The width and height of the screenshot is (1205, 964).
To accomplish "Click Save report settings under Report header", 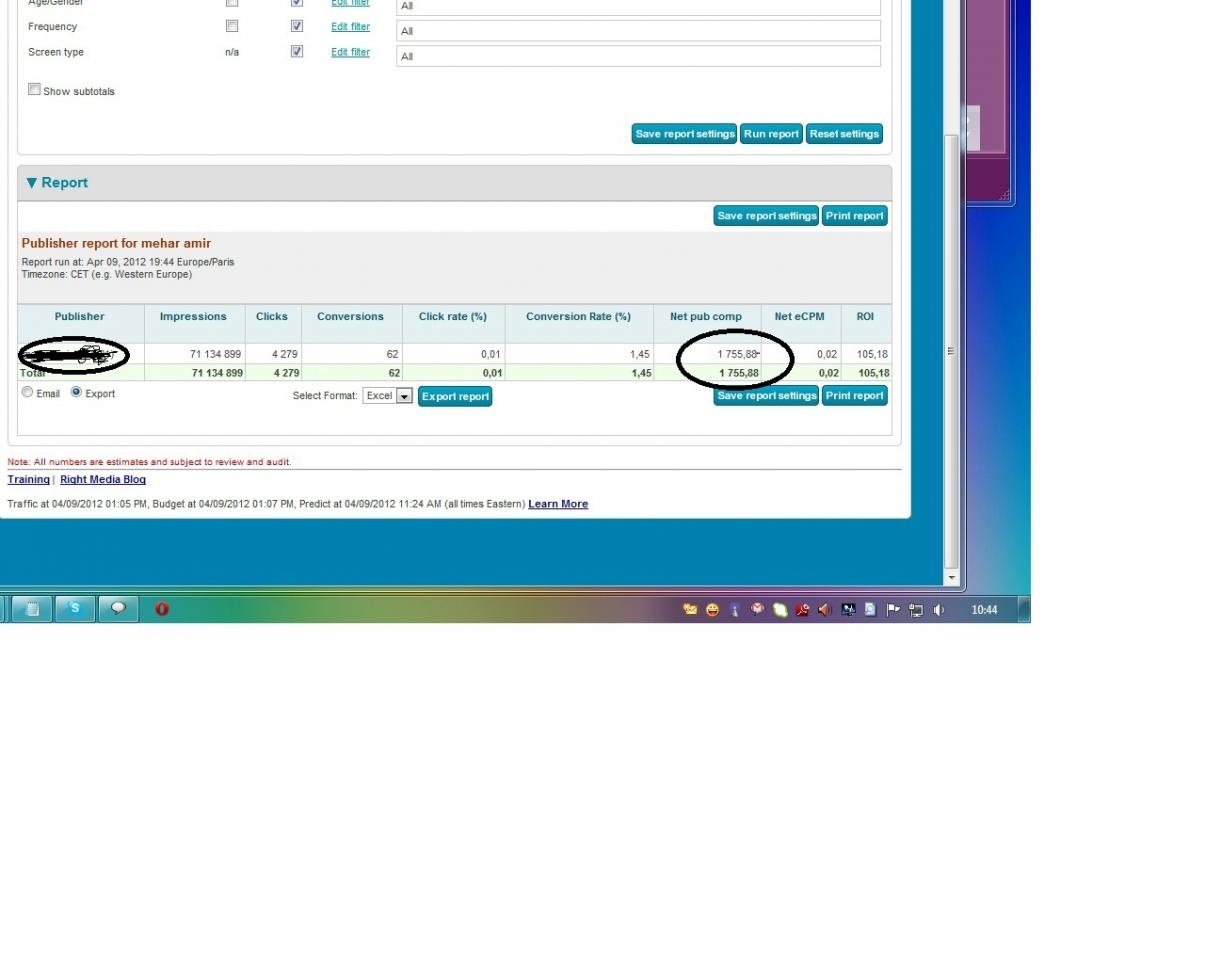I will 767,216.
